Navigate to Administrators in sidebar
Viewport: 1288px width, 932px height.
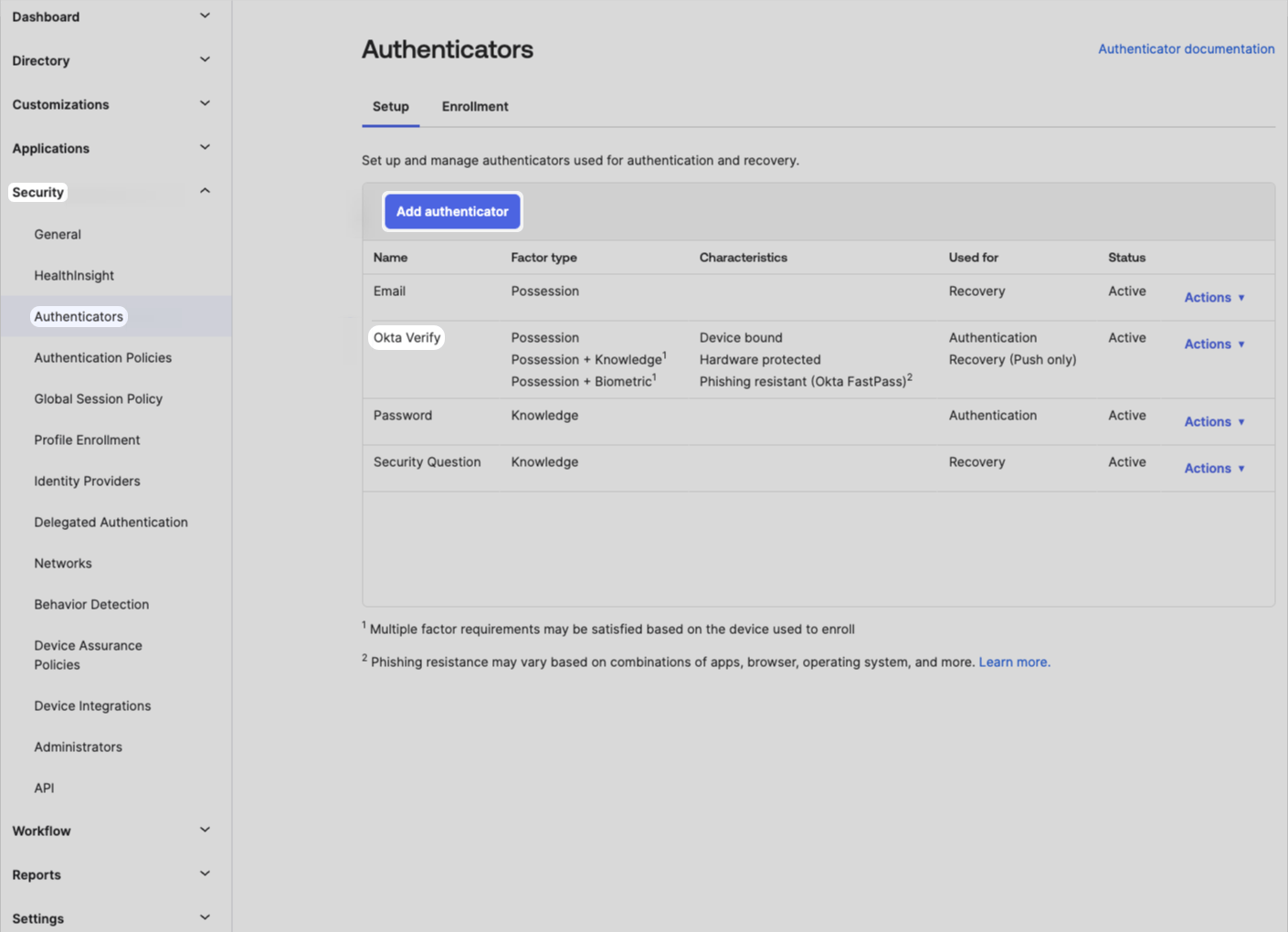tap(78, 747)
